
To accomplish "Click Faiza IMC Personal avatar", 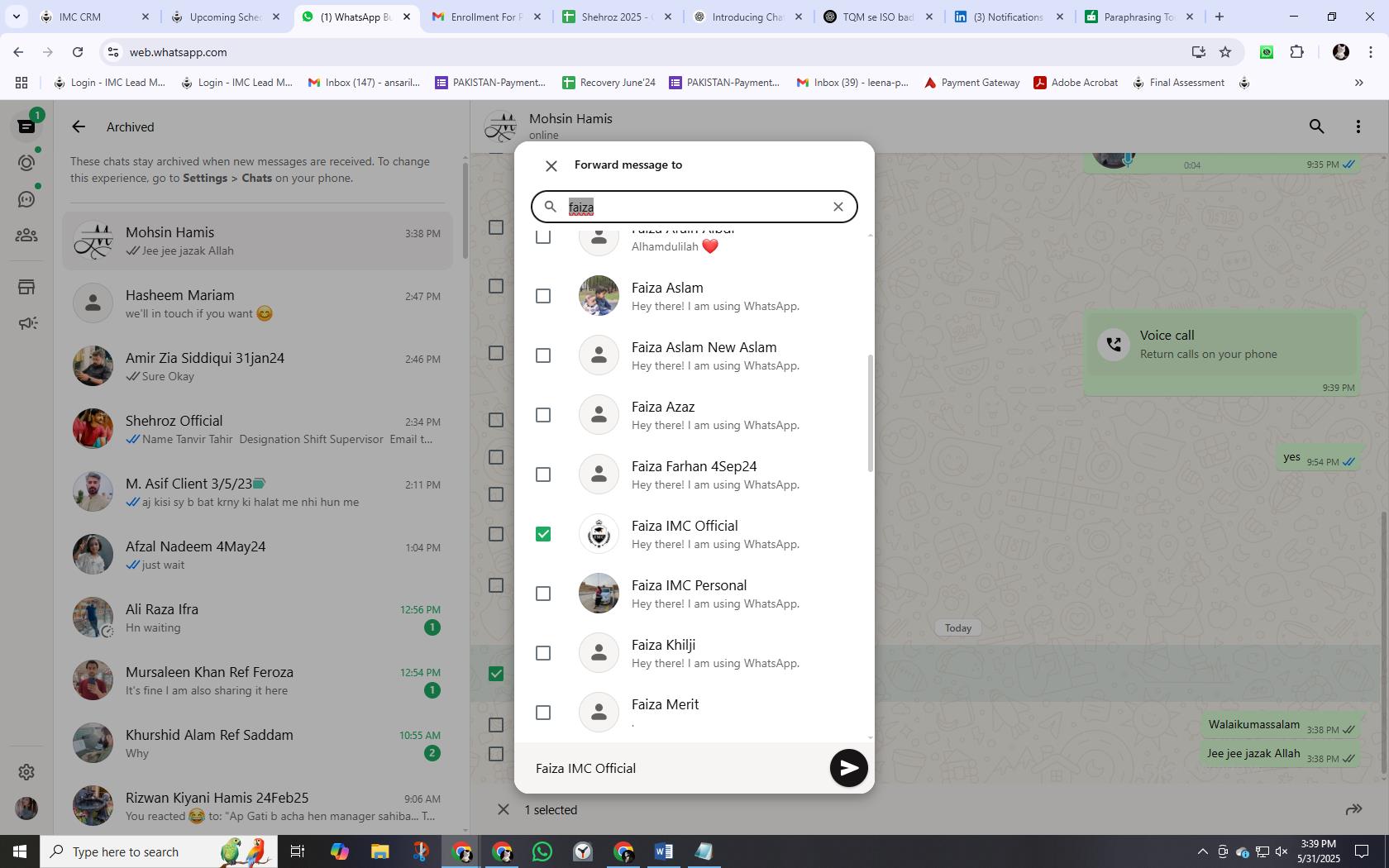I will [599, 594].
